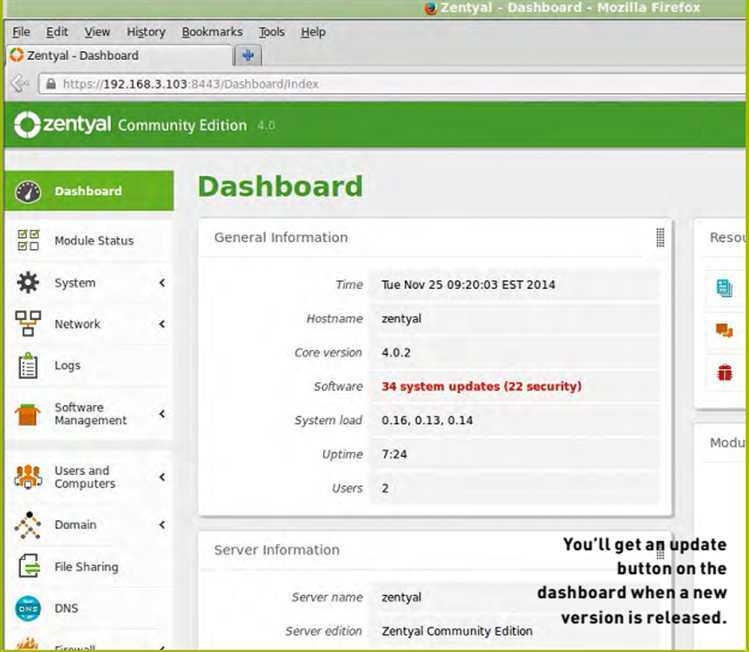
Task: Click the red gift box icon
Action: (725, 372)
